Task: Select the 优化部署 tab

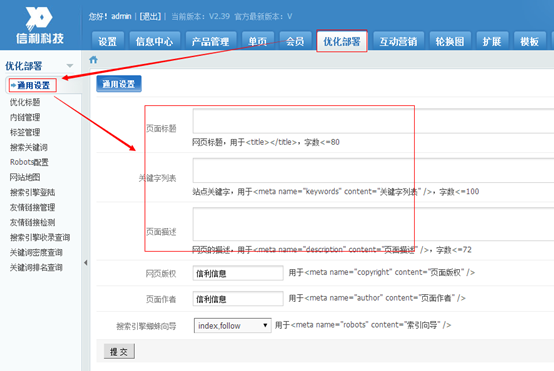Action: click(342, 41)
